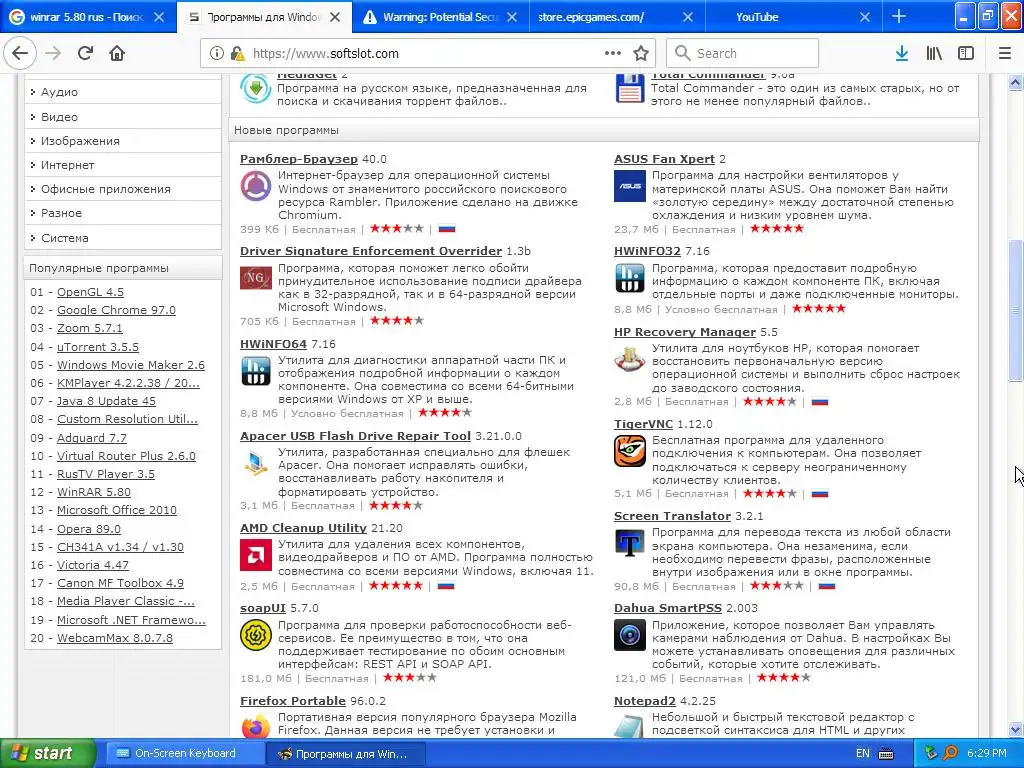The image size is (1024, 768).
Task: Click the HWiNFO64 program icon
Action: click(x=255, y=371)
